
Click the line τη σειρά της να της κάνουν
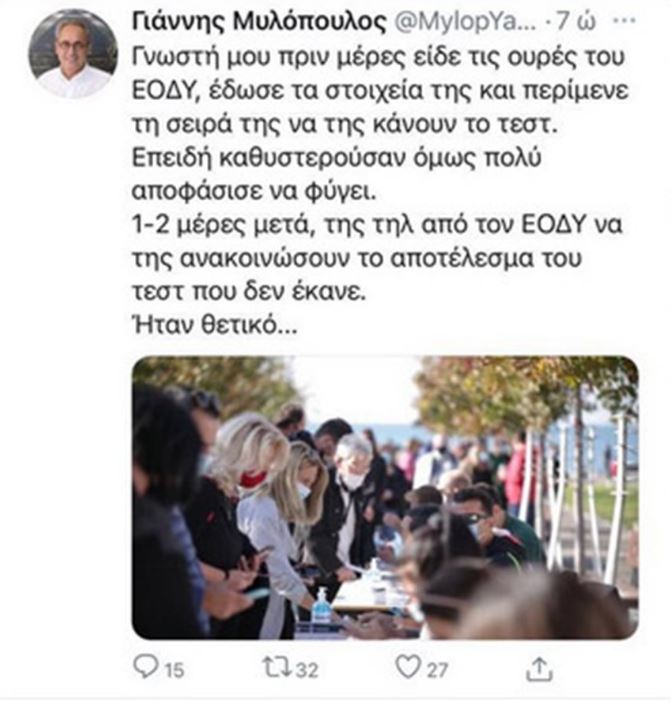345,125
